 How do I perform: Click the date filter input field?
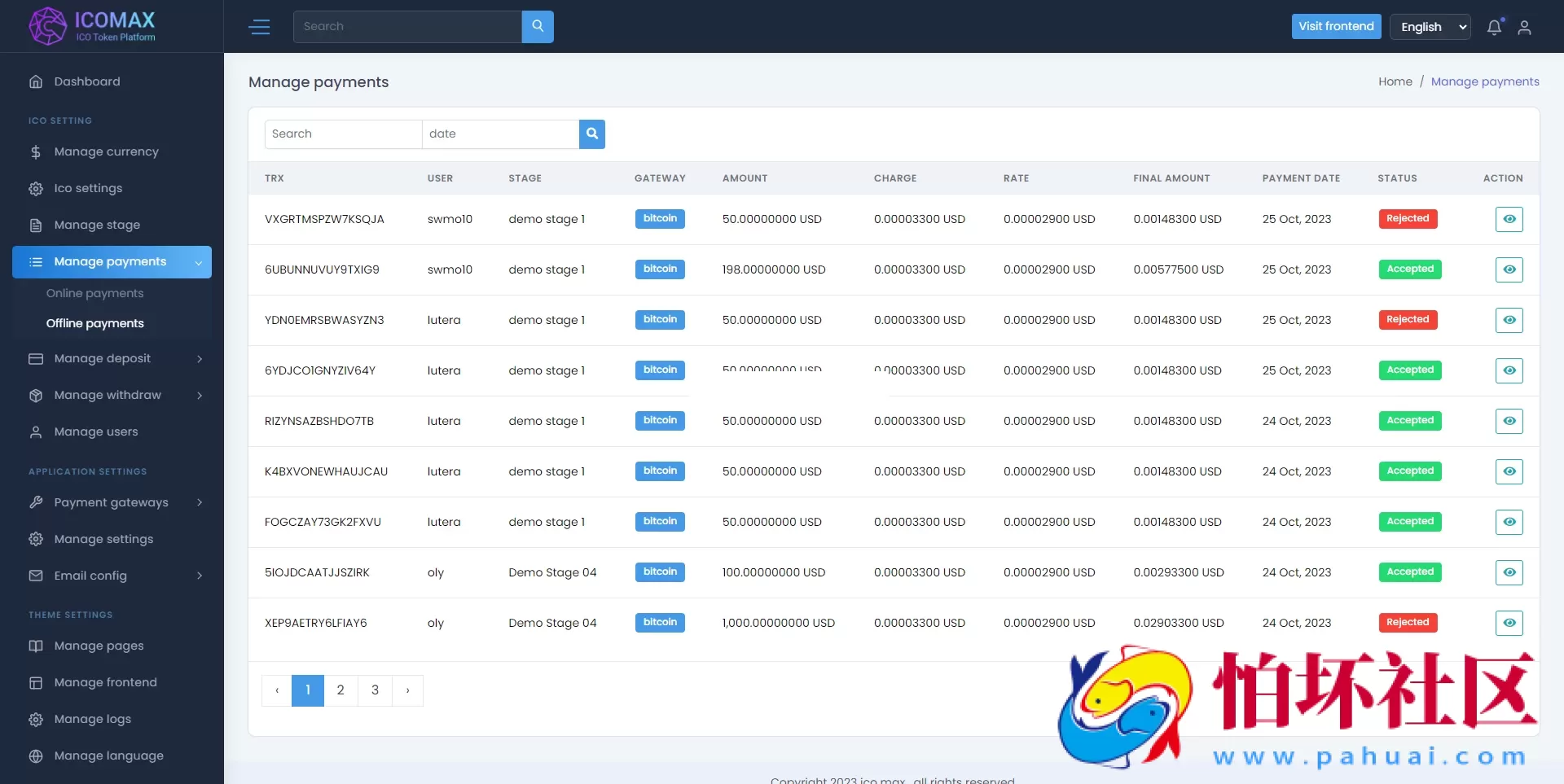click(500, 134)
